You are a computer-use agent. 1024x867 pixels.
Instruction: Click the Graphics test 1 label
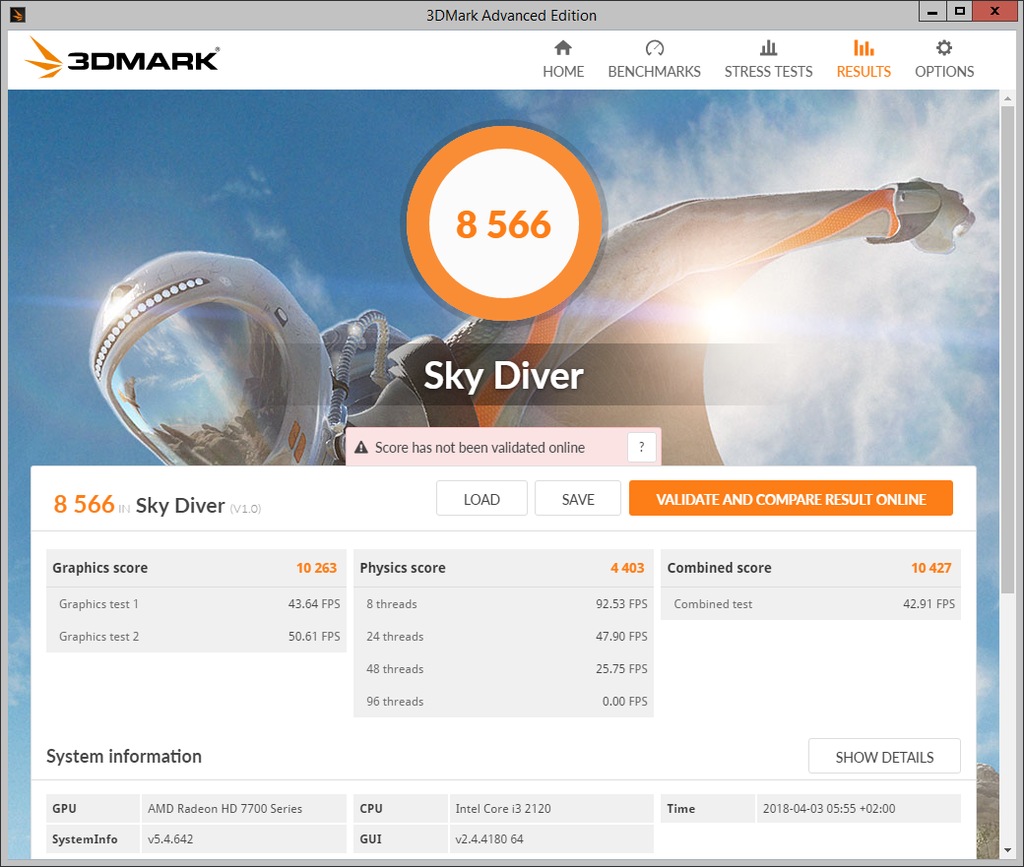tap(99, 604)
